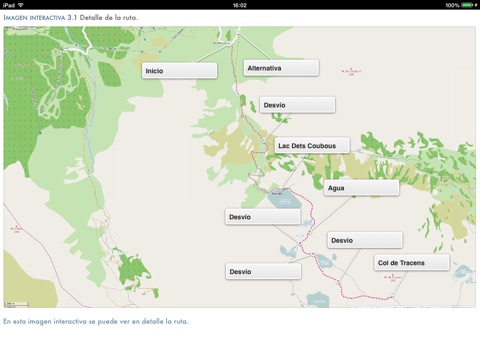Click the 100% battery percentage text
480x360 pixels.
452,5
